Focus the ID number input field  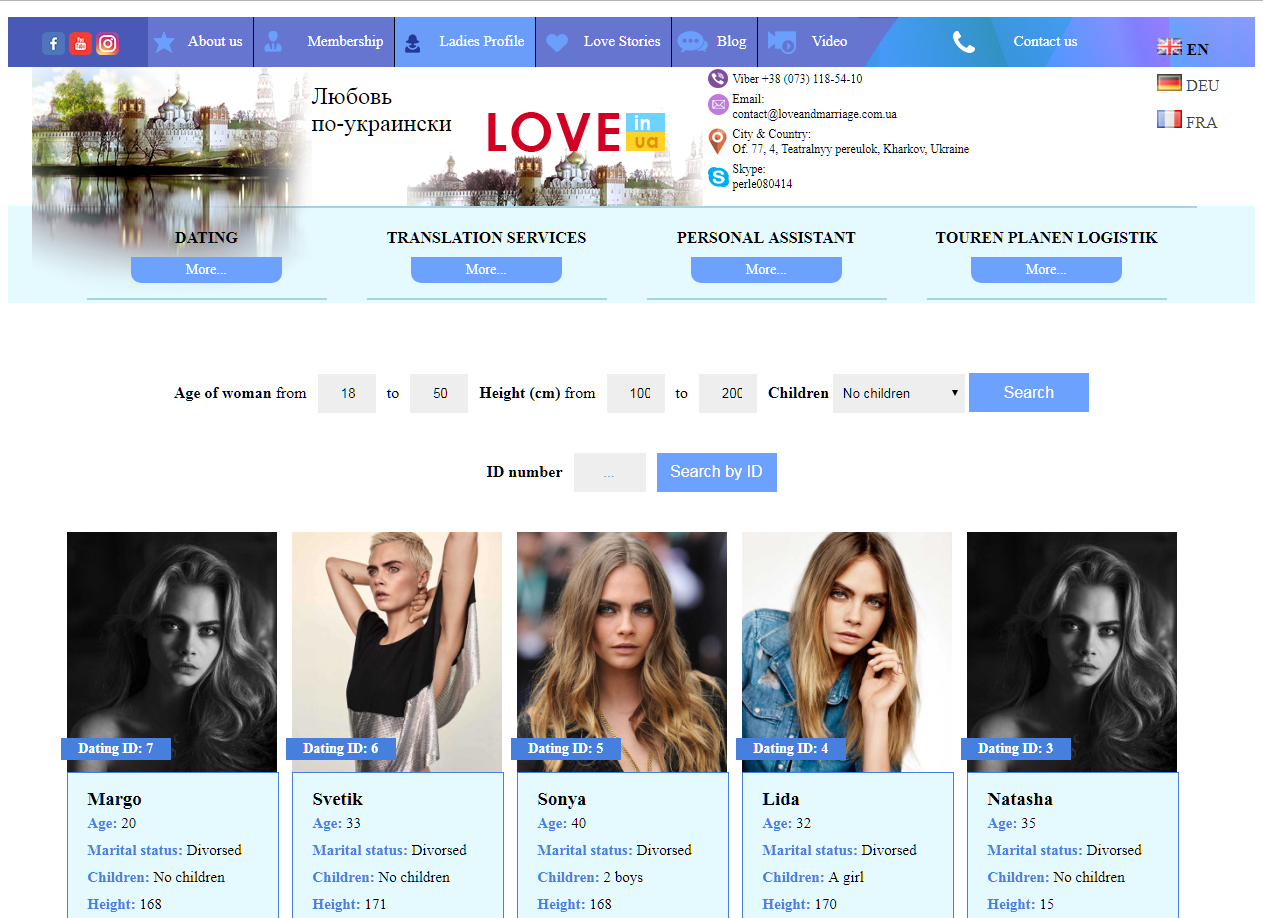click(609, 473)
